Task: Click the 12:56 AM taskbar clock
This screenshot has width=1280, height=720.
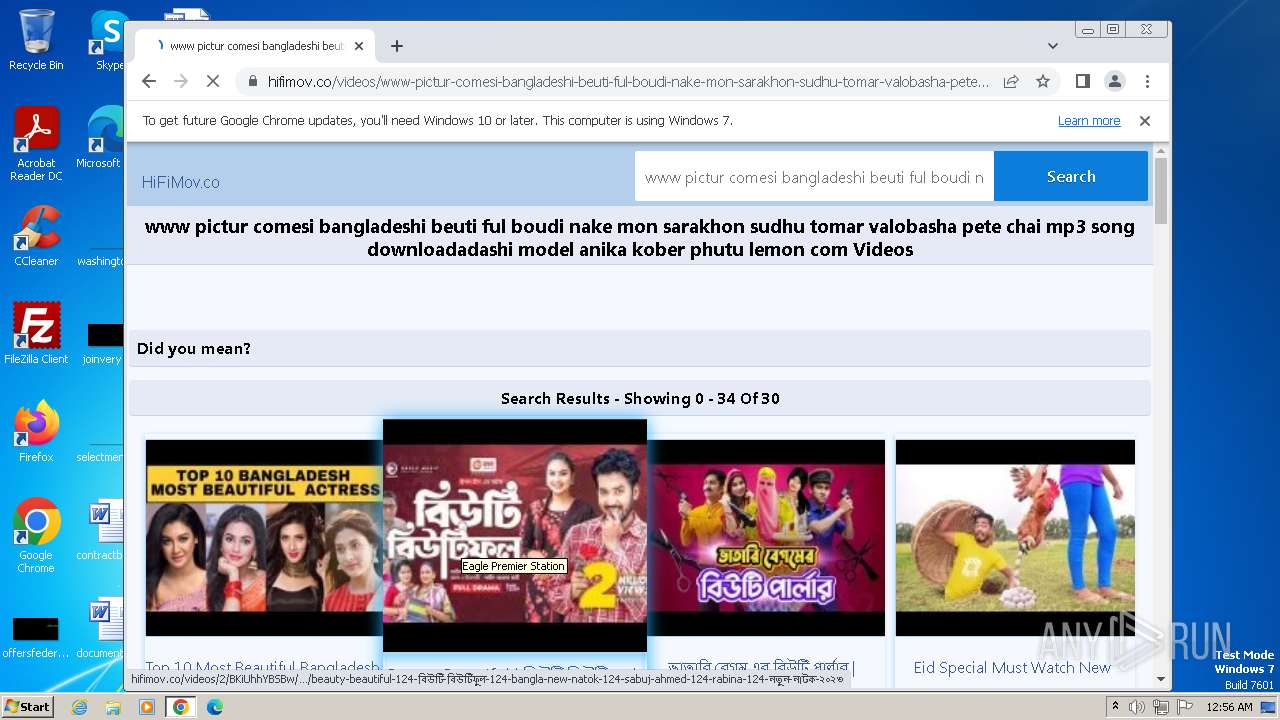Action: [x=1229, y=707]
